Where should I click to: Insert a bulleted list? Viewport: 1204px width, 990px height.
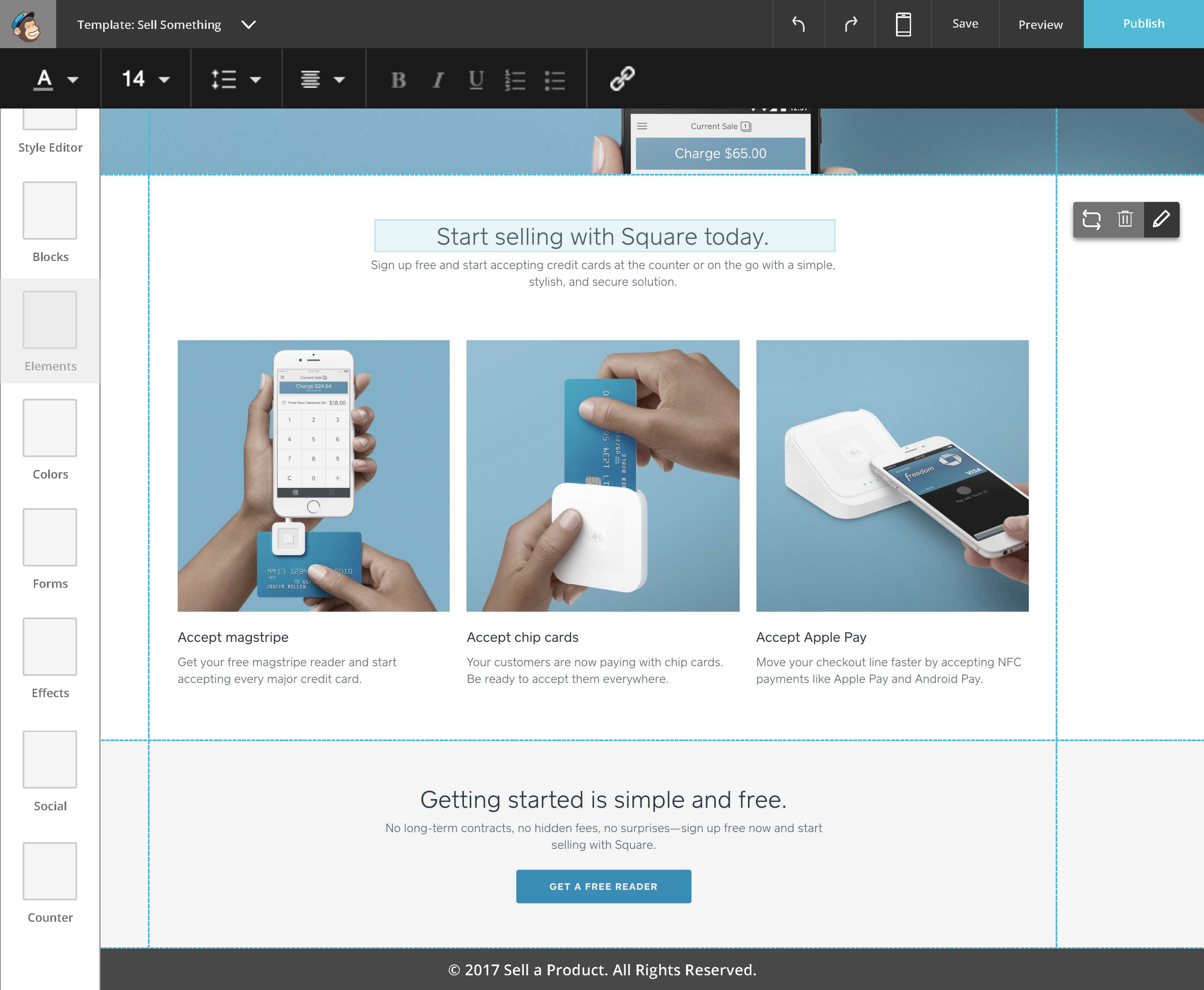(x=555, y=80)
